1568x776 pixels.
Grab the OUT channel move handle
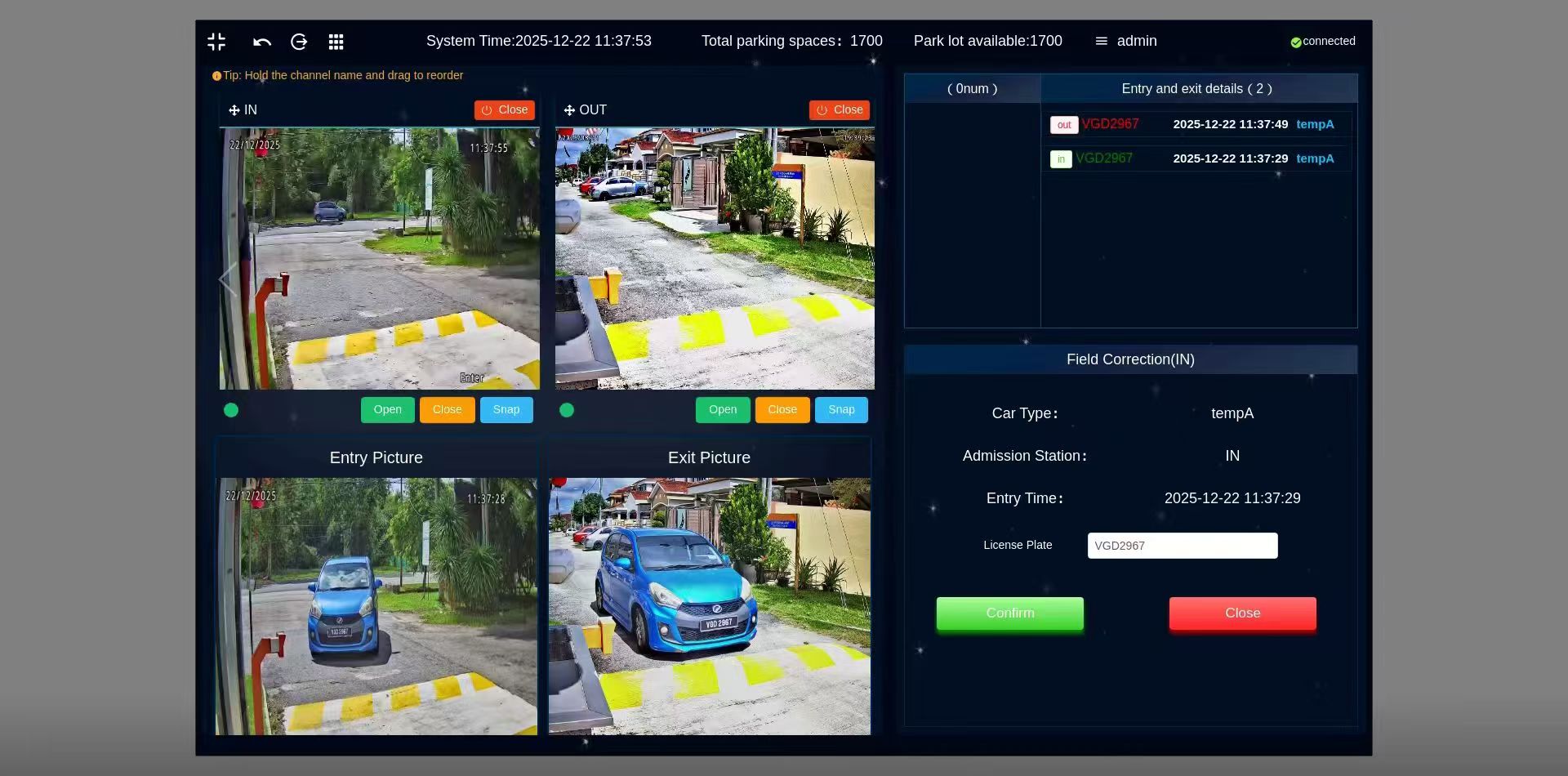pos(569,110)
